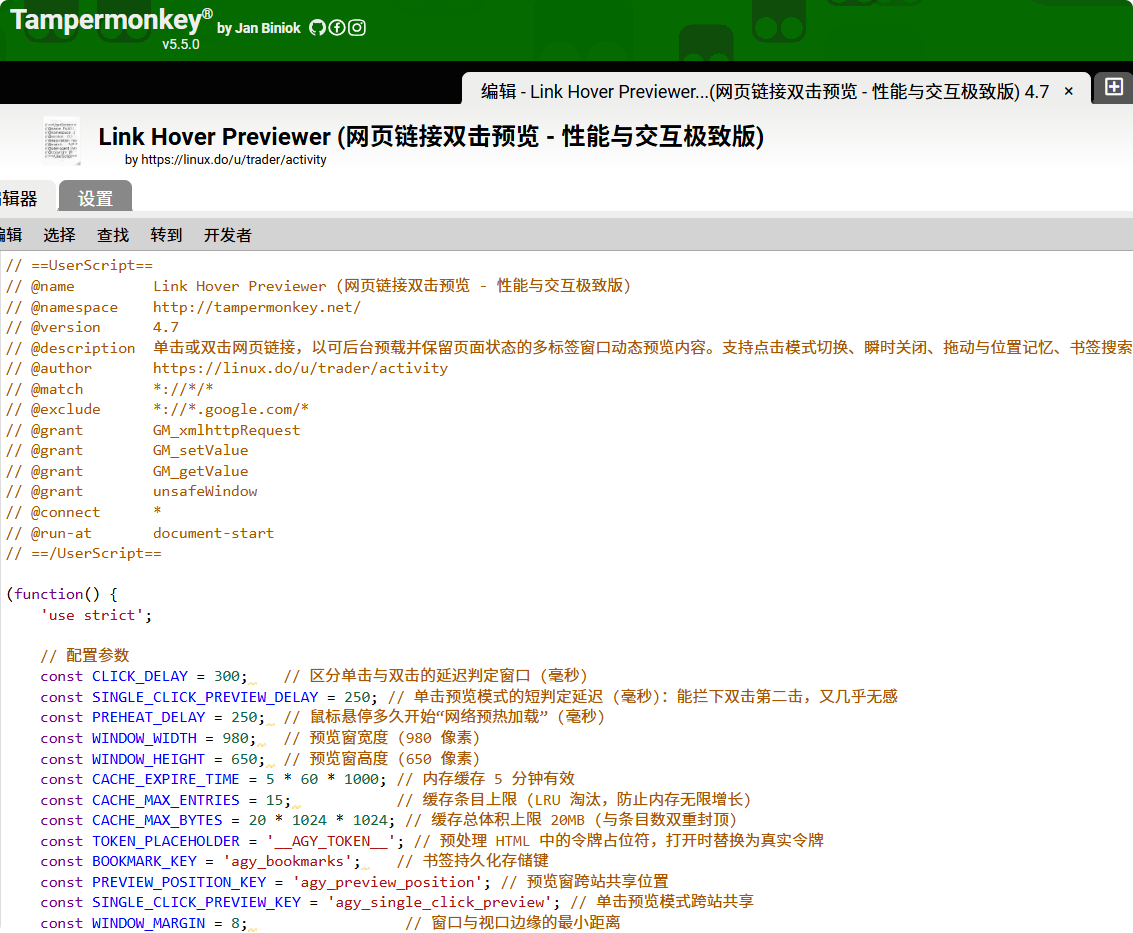Screen dimensions: 1133x933
Task: Click SINGLE_CLICK_PREVIEW_DELAY constant name
Action: pos(204,697)
